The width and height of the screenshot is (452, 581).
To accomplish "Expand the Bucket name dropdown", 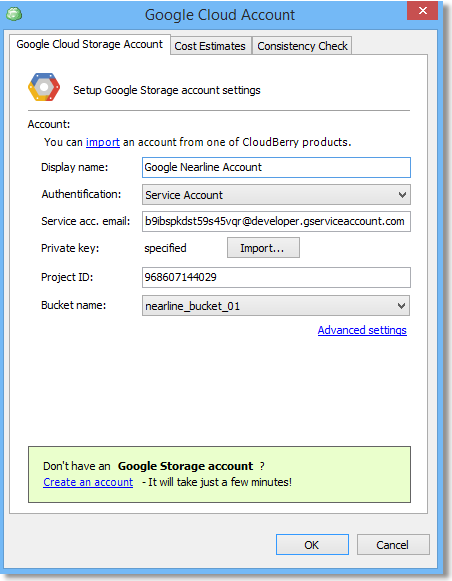I will tap(276, 306).
